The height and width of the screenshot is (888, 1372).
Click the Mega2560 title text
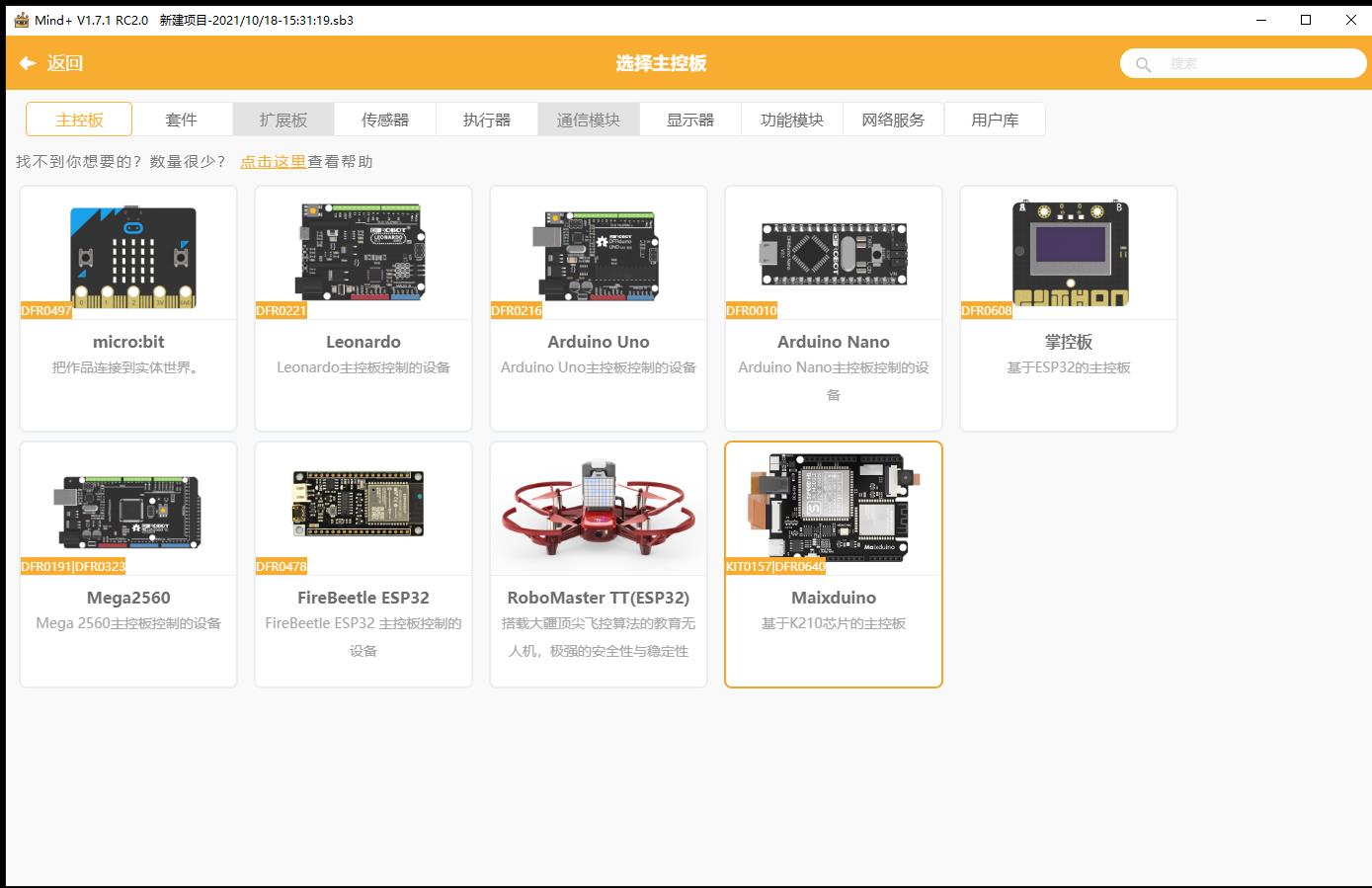pyautogui.click(x=128, y=598)
